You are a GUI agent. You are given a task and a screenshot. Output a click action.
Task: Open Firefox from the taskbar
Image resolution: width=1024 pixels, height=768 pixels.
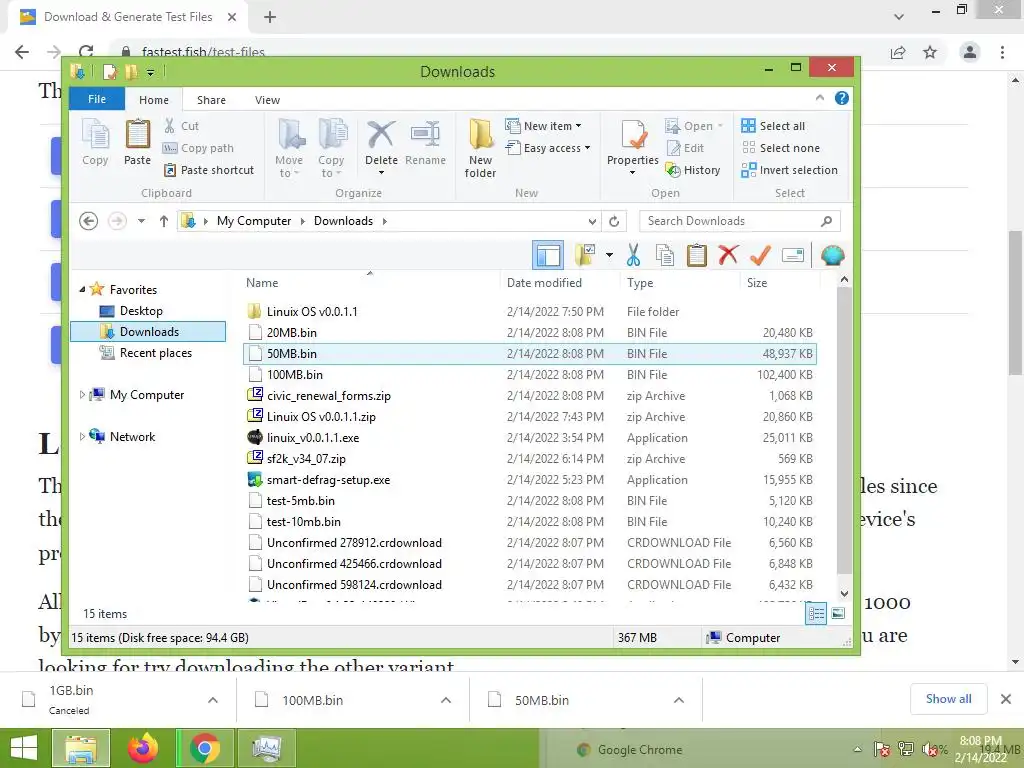(x=143, y=748)
